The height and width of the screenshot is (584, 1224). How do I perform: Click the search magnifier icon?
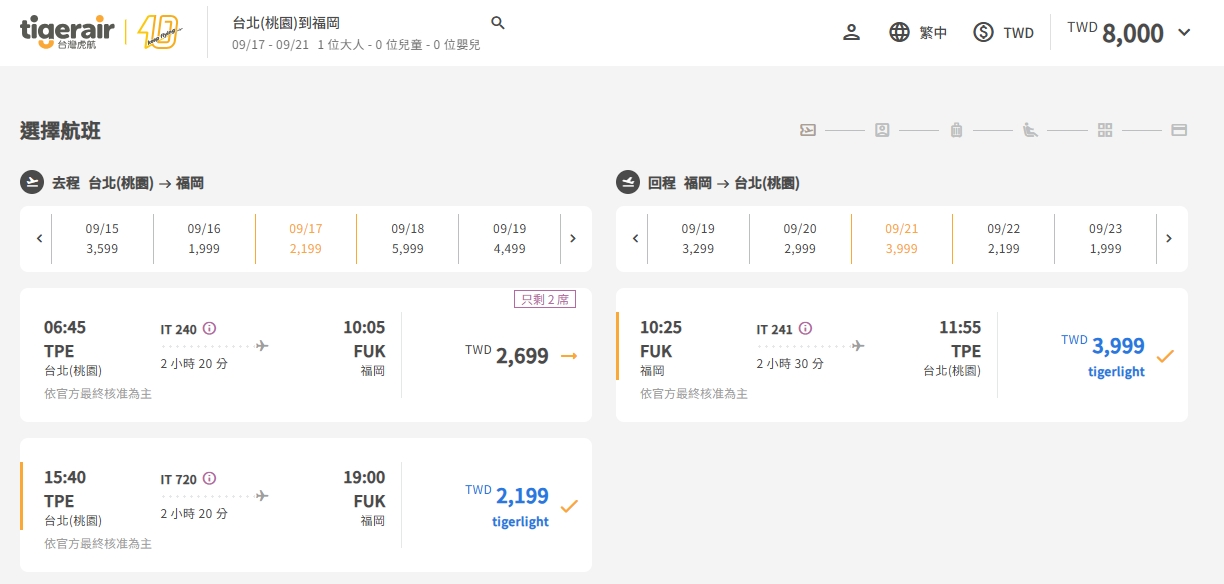click(x=498, y=23)
